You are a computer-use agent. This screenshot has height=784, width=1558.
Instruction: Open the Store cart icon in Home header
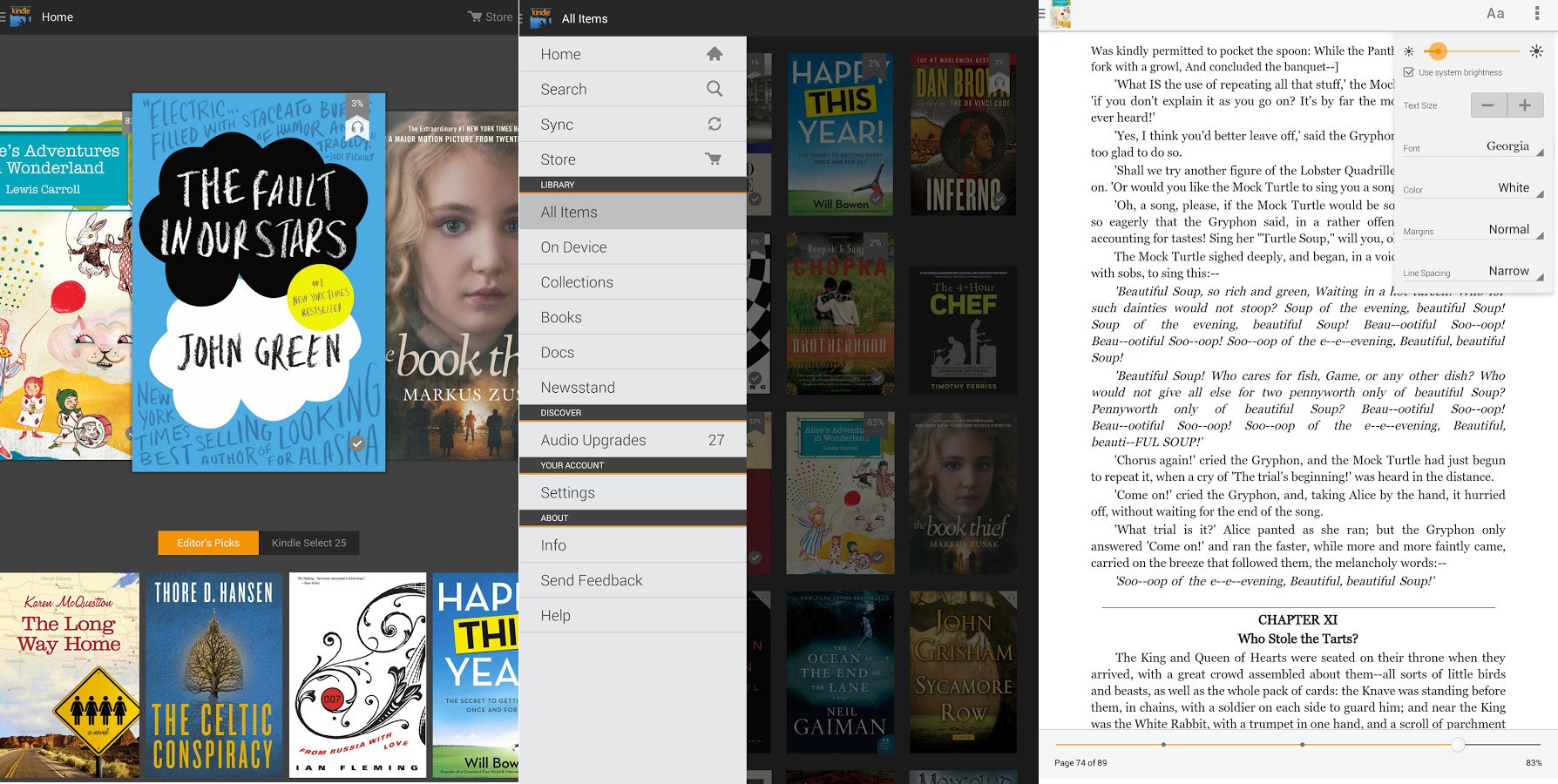coord(475,17)
